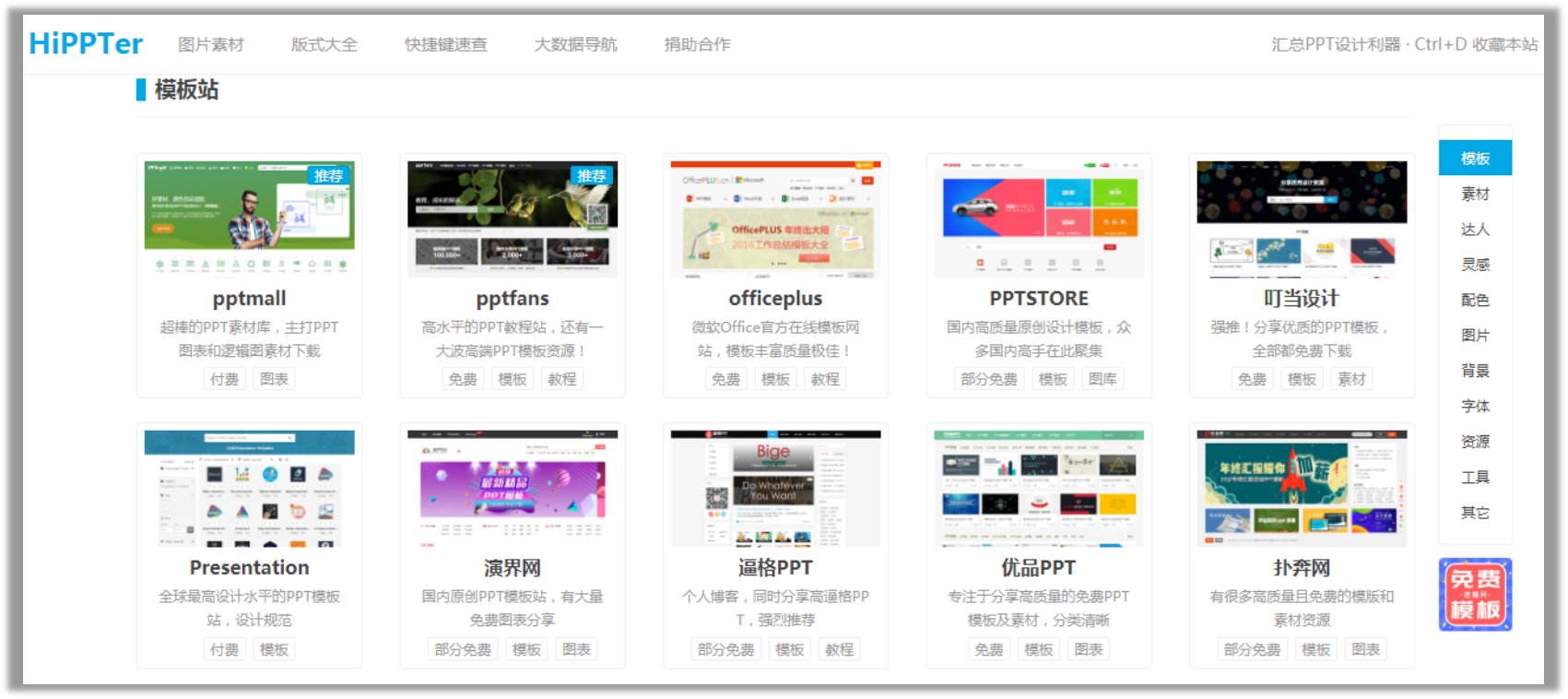1568x699 pixels.
Task: Jump to 背景 section in sidebar
Action: (1475, 371)
